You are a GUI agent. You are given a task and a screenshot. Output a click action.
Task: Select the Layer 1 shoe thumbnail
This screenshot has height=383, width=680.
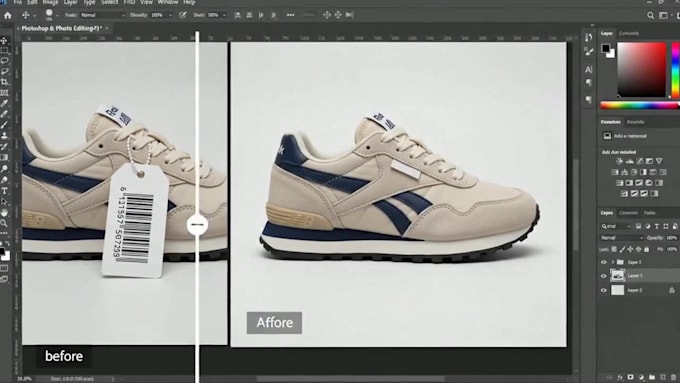tap(618, 275)
